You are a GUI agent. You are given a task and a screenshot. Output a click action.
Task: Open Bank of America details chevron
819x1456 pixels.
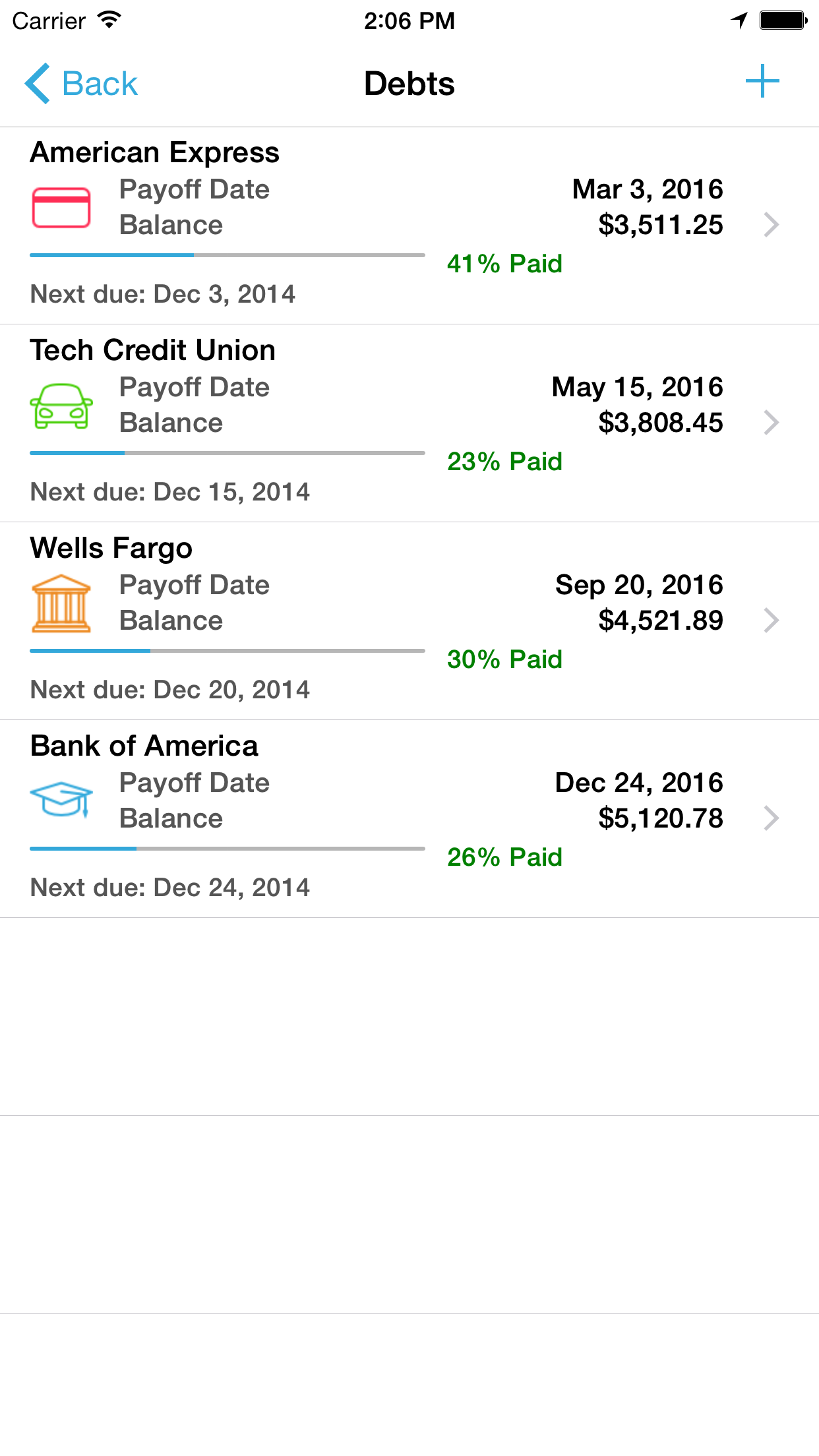(x=771, y=818)
